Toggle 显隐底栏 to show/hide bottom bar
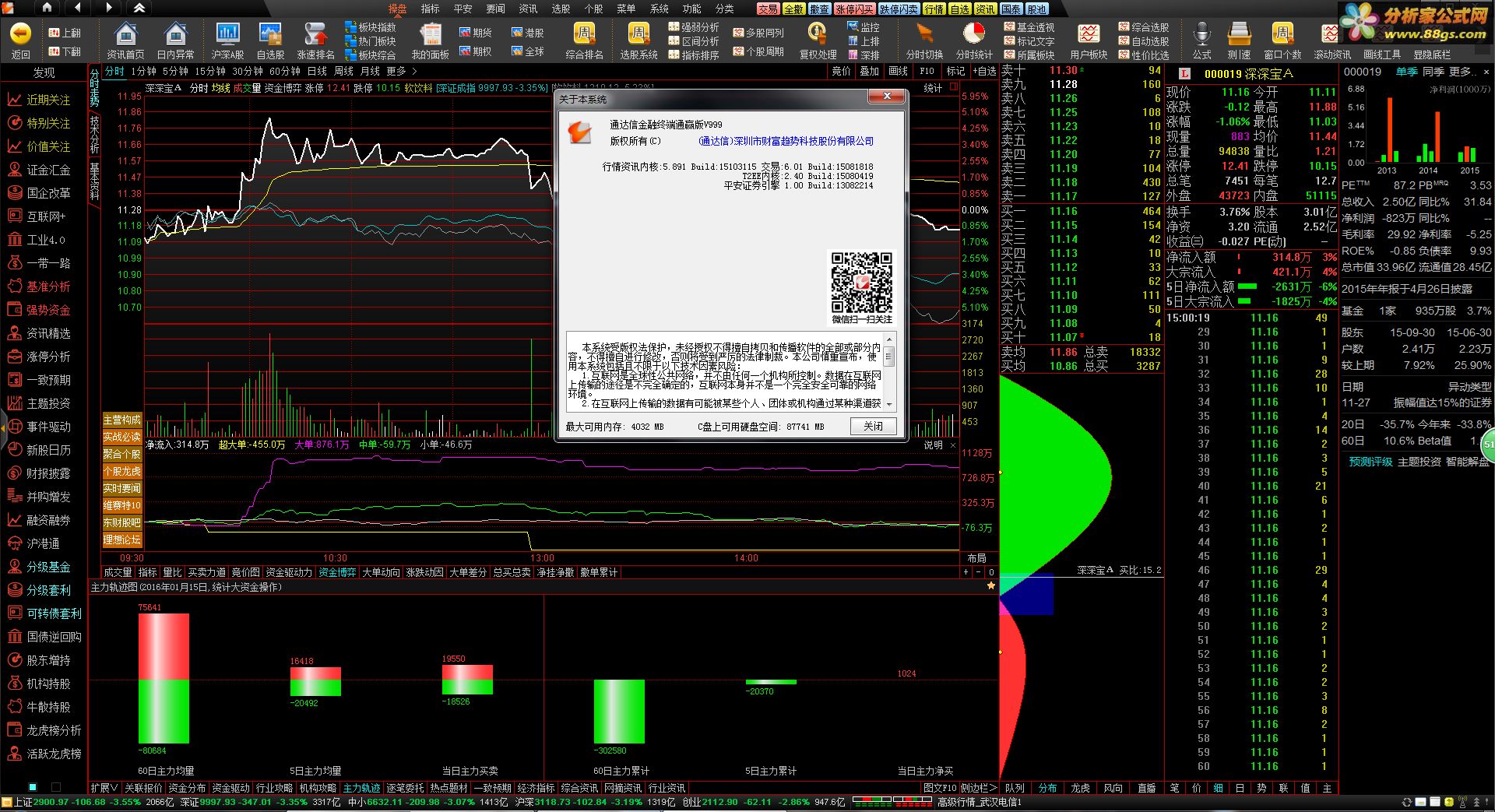Viewport: 1495px width, 812px height. 1432,54
